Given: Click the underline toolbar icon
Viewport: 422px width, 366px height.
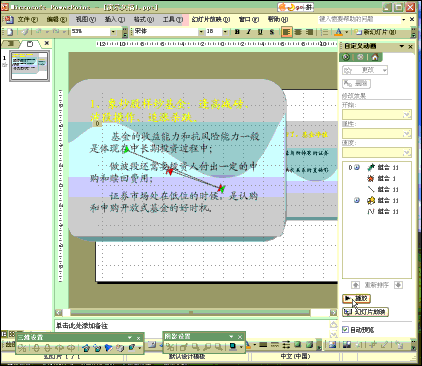Looking at the screenshot, I should (x=260, y=32).
